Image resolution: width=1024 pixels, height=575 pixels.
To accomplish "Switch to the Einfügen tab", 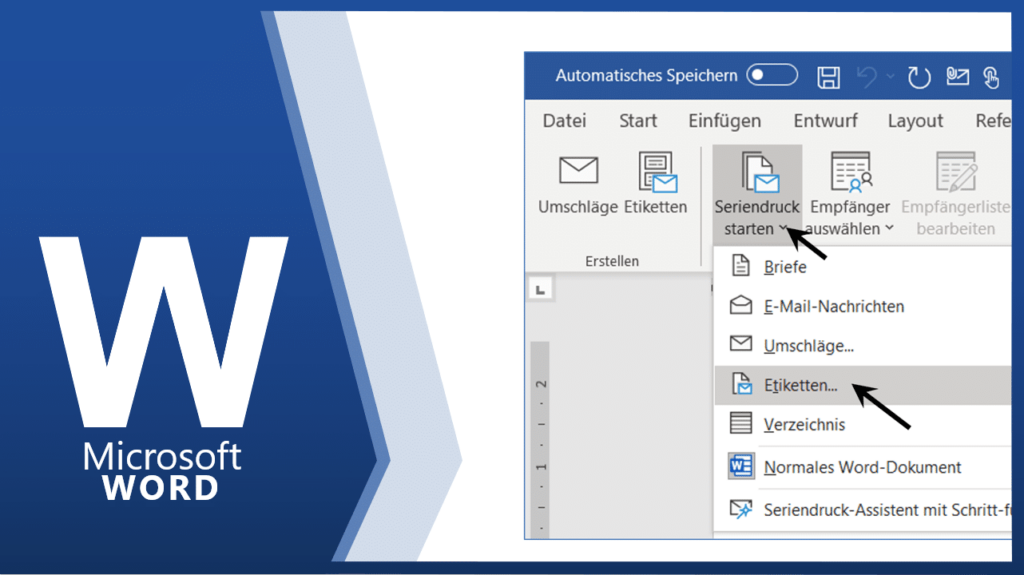I will click(724, 121).
